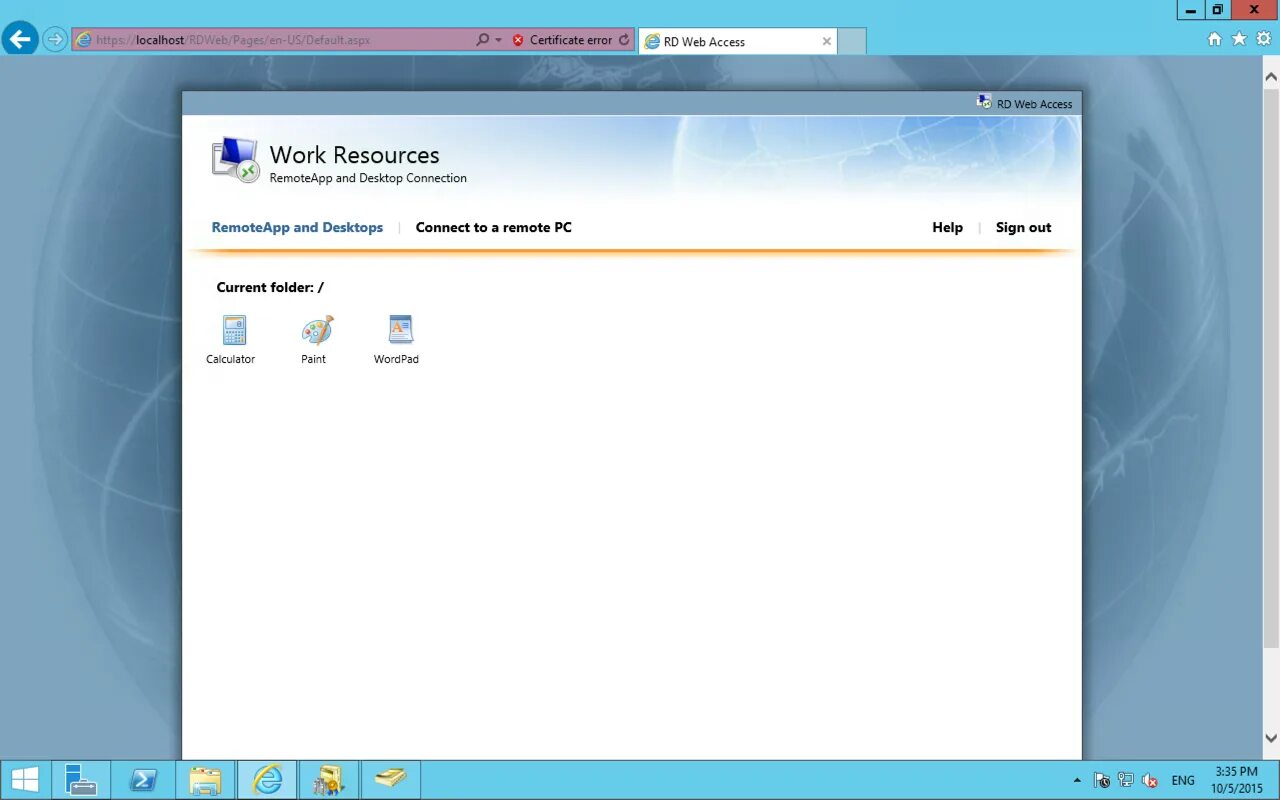Open the yellow stacked-book taskbar app icon
1280x800 pixels.
coord(390,780)
